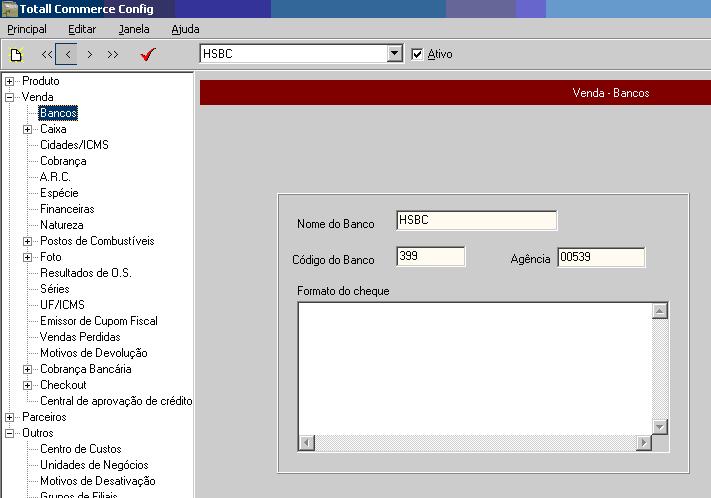Select Emissor de Cupom Fiscal item

(x=98, y=321)
